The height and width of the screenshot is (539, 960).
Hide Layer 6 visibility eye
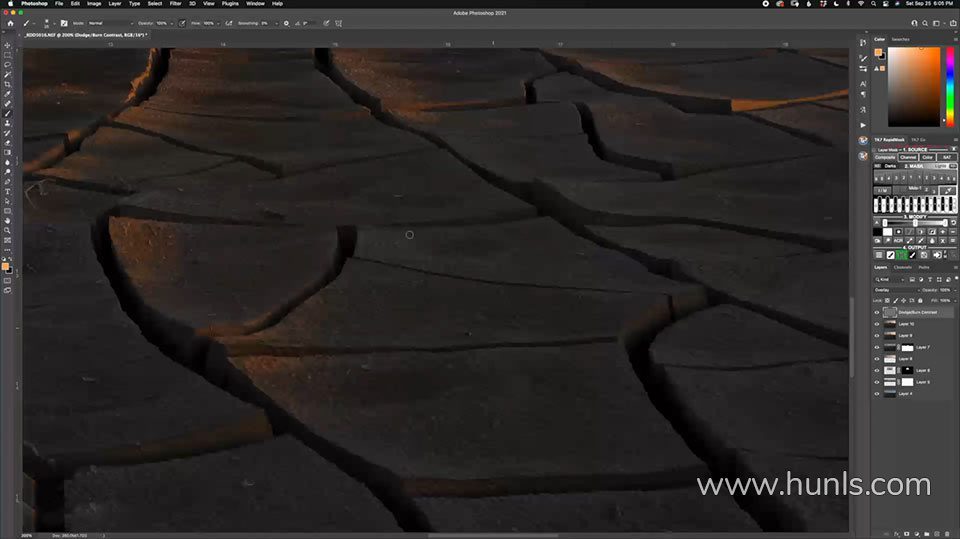coord(877,371)
